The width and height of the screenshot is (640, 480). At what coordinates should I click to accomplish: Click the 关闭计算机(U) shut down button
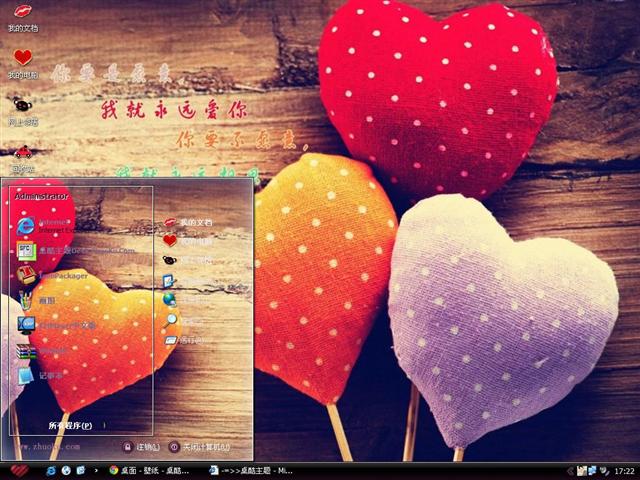tap(200, 447)
